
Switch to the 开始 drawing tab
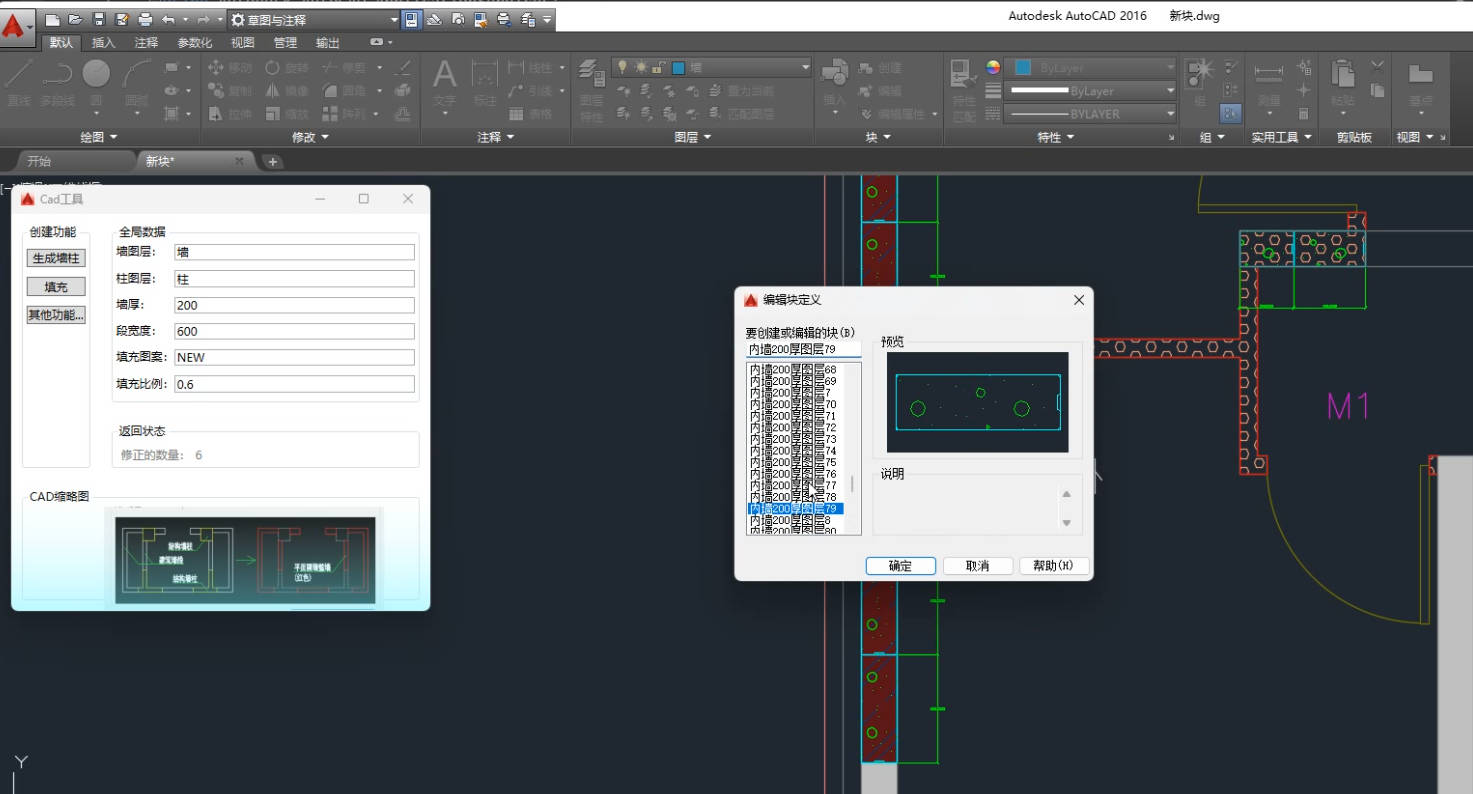tap(39, 161)
